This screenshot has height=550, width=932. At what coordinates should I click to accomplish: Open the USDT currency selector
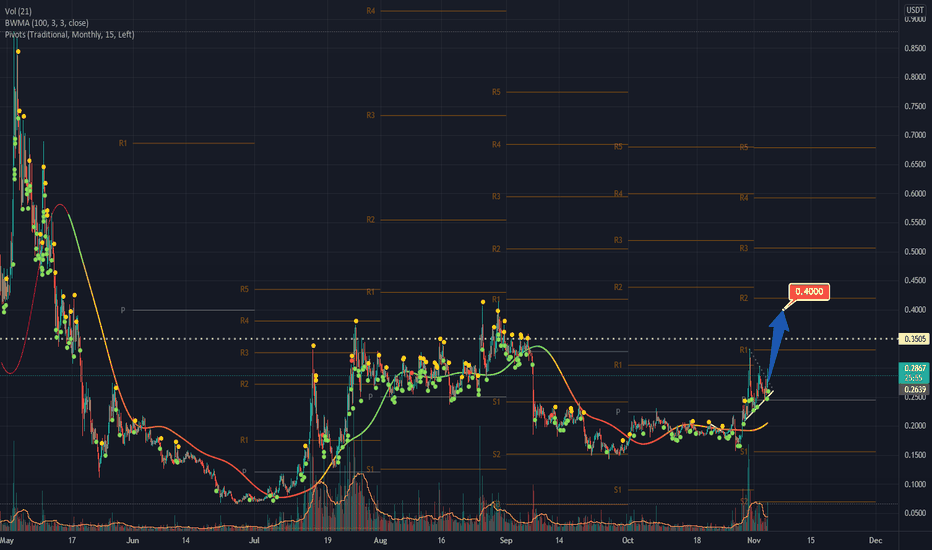914,10
